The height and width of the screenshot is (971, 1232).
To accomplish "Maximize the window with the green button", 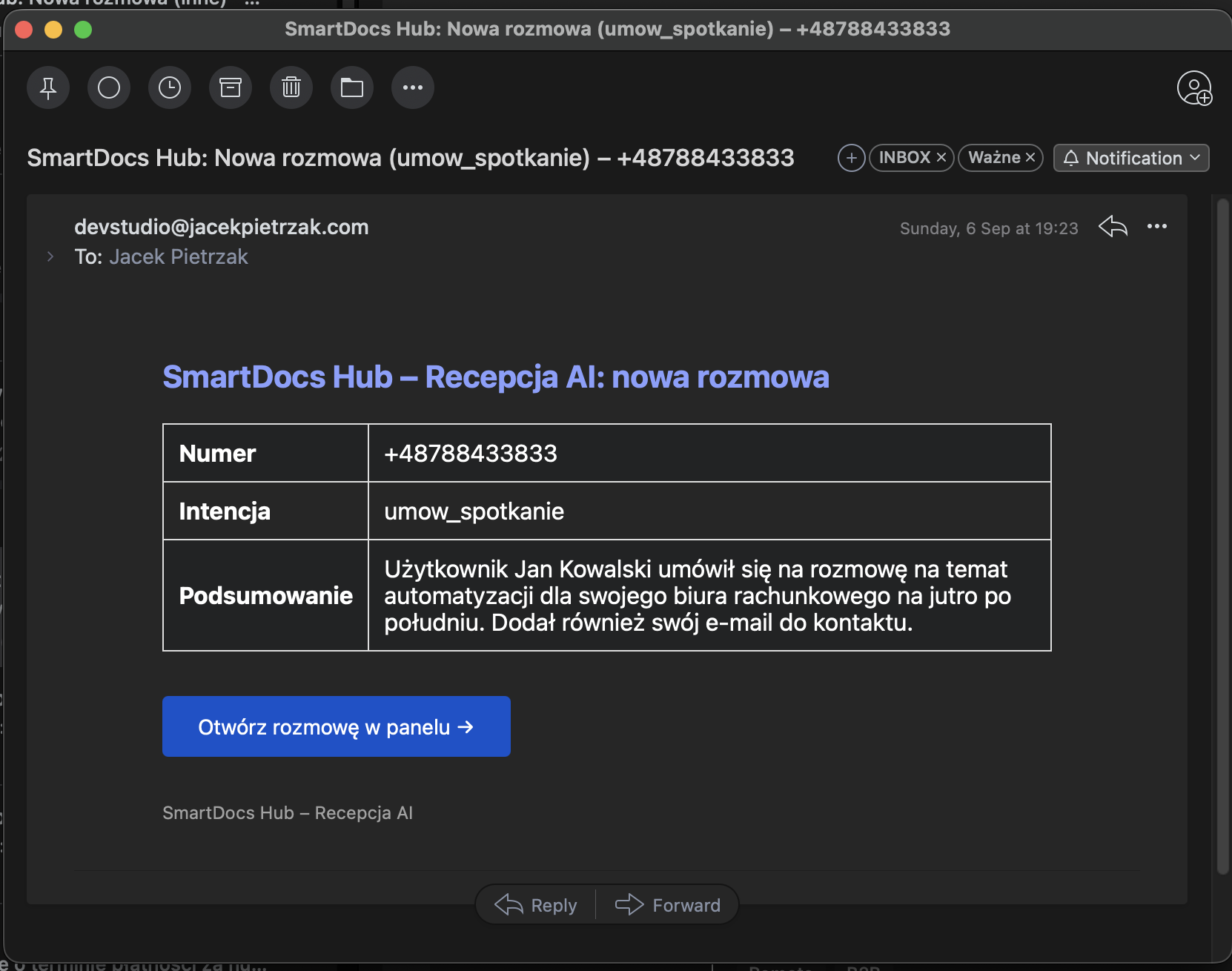I will [x=83, y=30].
